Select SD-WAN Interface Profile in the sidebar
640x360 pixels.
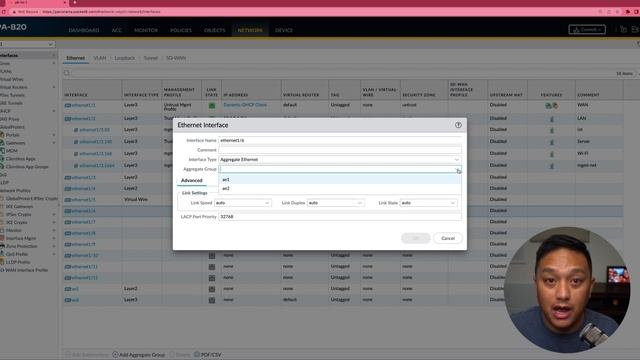[24, 270]
